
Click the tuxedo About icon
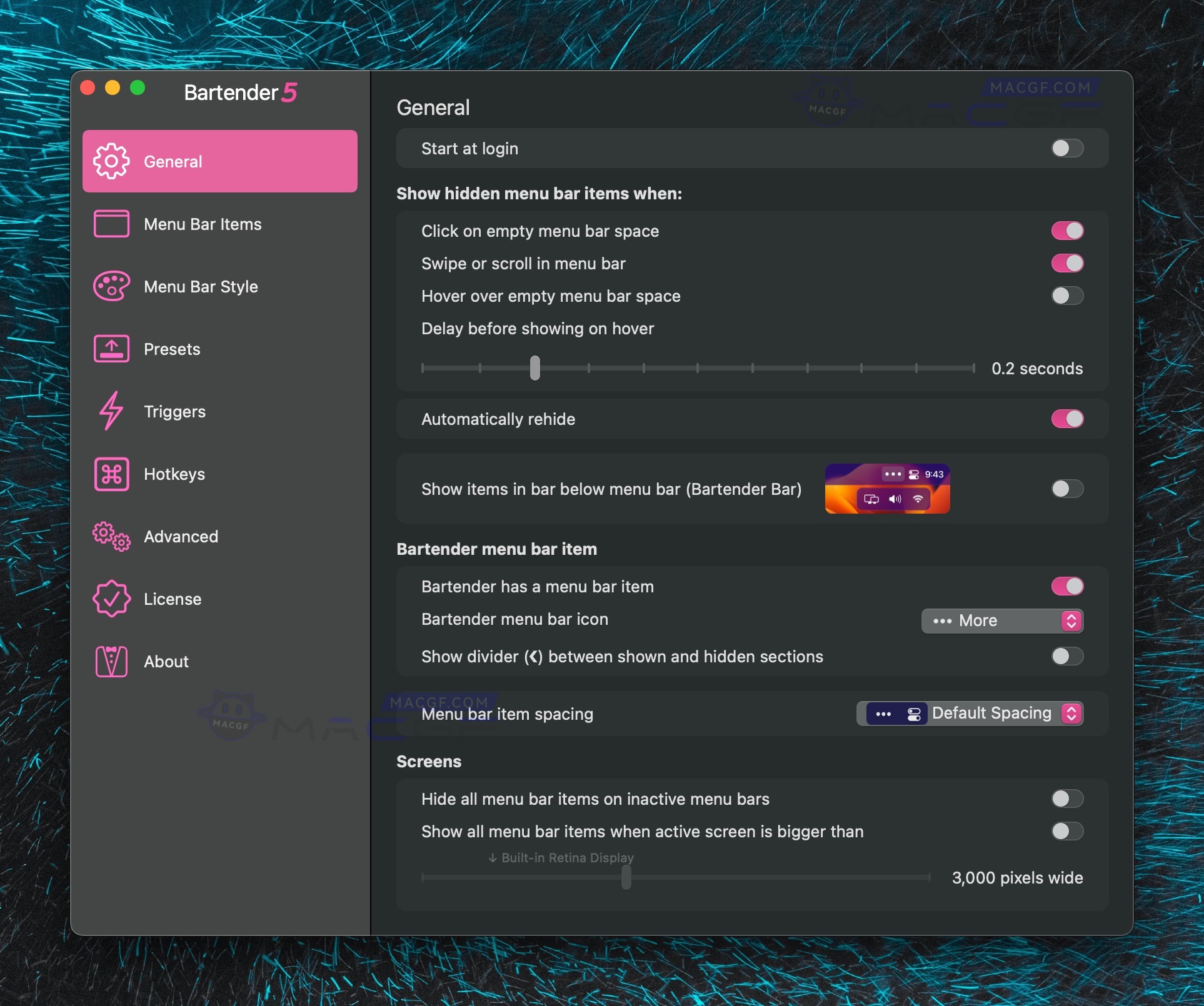pos(111,661)
